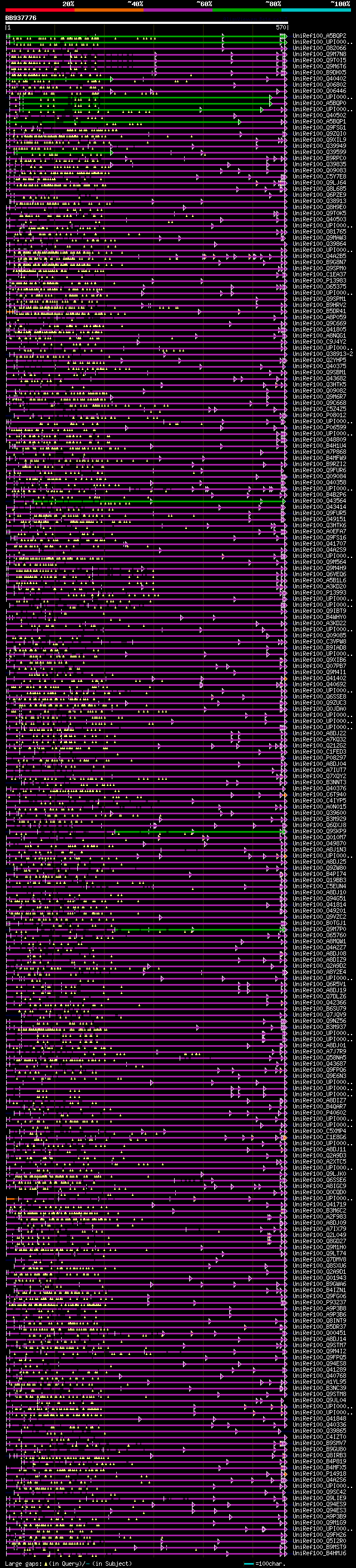
Task: Click hit label UniRef100_P13983
Action: [319, 280]
